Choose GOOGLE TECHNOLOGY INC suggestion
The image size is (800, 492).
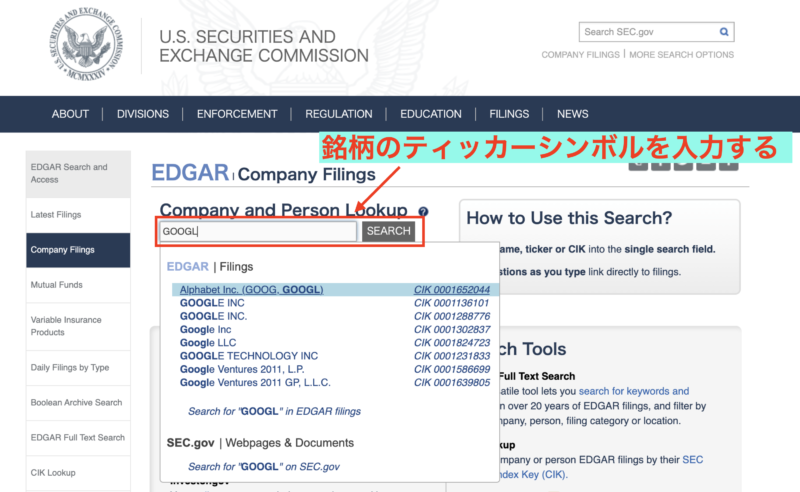click(x=248, y=356)
